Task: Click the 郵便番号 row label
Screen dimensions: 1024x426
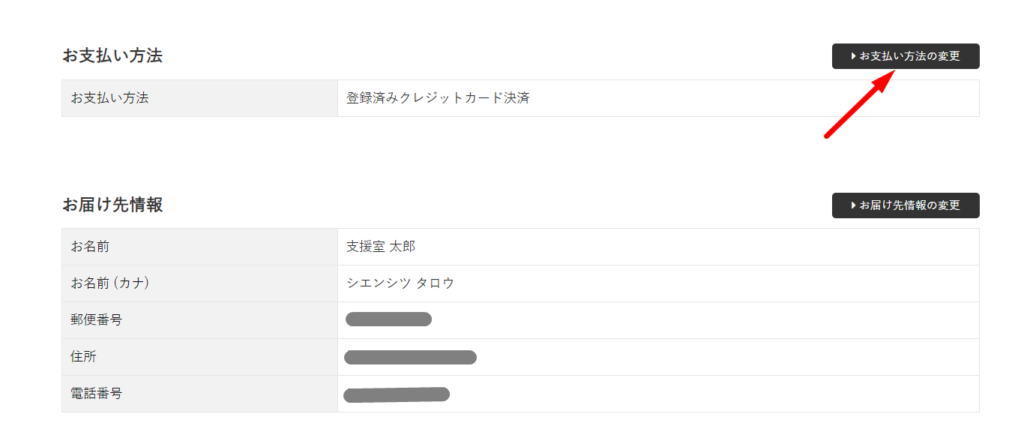Action: click(x=97, y=320)
